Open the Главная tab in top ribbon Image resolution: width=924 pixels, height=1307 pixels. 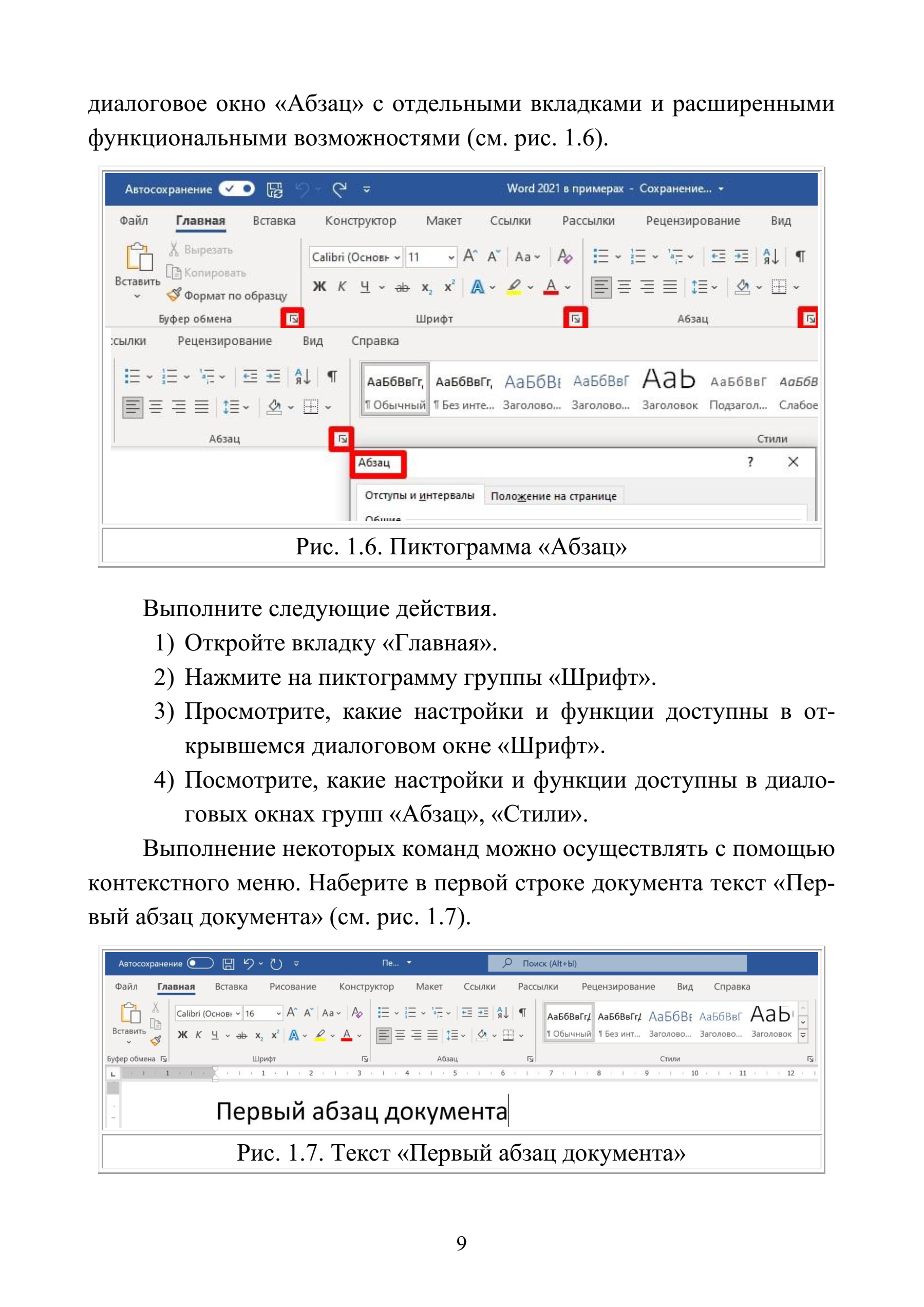click(x=200, y=221)
